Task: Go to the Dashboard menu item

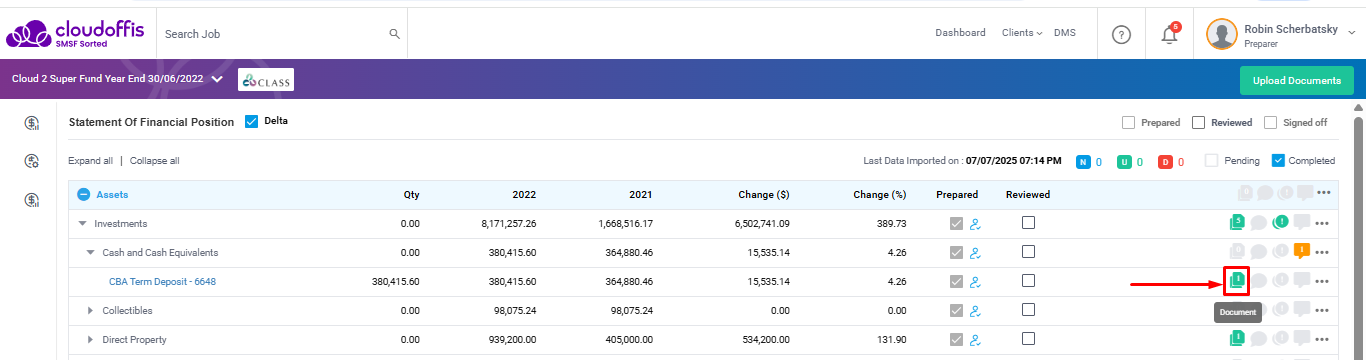Action: click(x=960, y=33)
